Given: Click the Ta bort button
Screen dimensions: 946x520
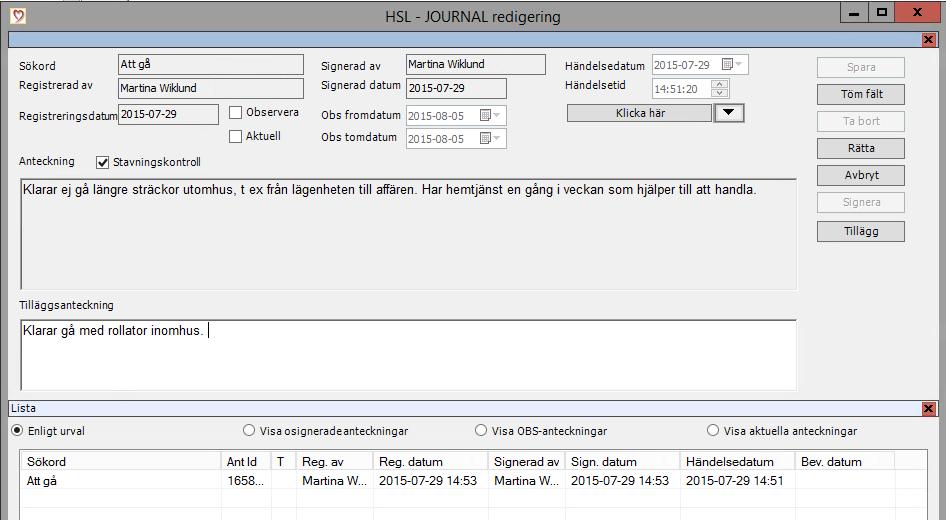Looking at the screenshot, I should [861, 121].
